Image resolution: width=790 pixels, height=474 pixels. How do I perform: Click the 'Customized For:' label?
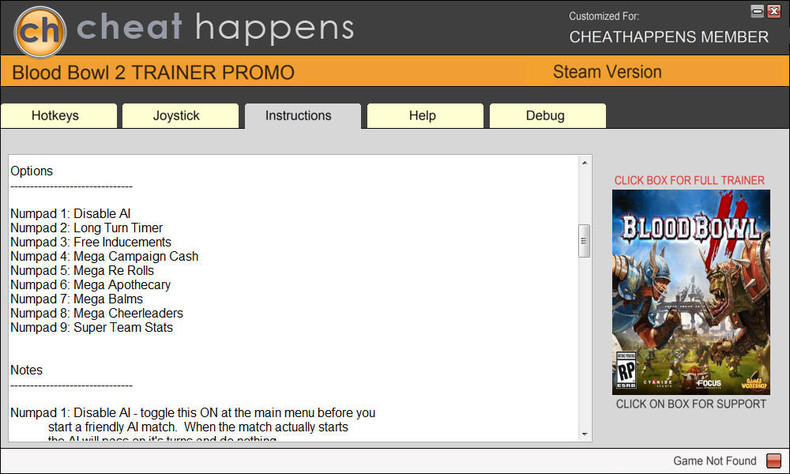click(x=604, y=16)
